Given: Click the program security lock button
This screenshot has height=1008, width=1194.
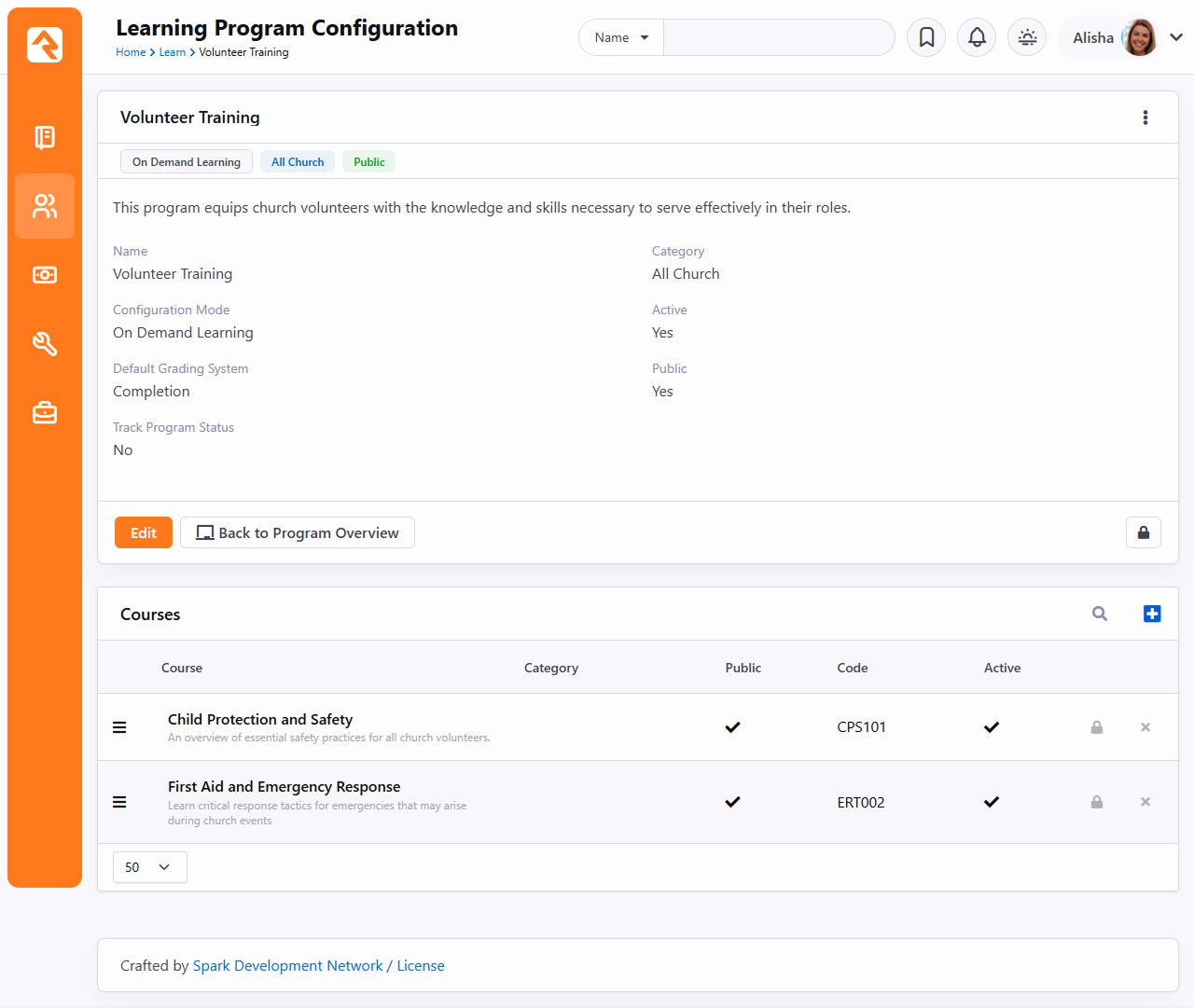Looking at the screenshot, I should (x=1143, y=532).
